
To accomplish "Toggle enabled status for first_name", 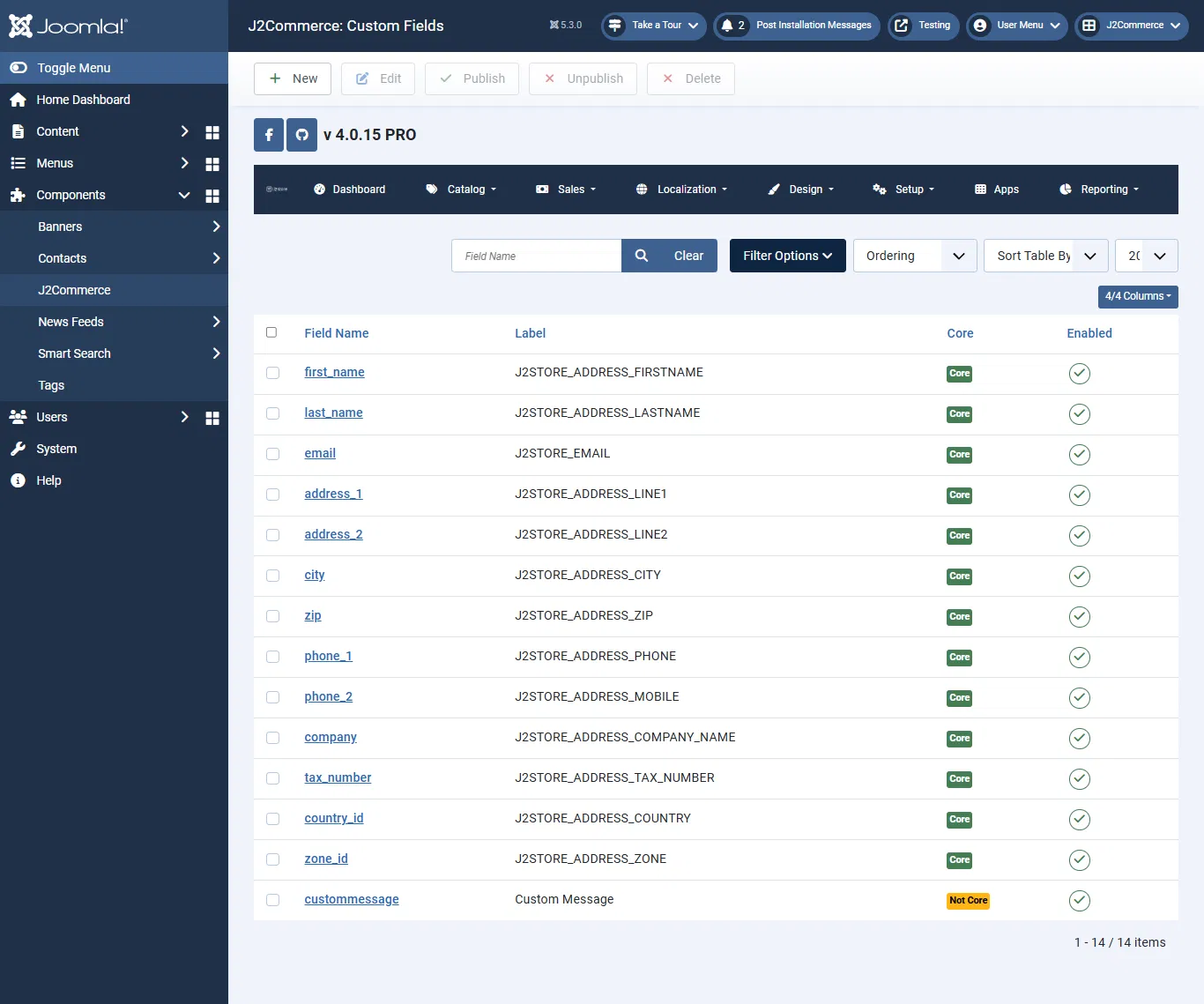I will click(x=1080, y=374).
